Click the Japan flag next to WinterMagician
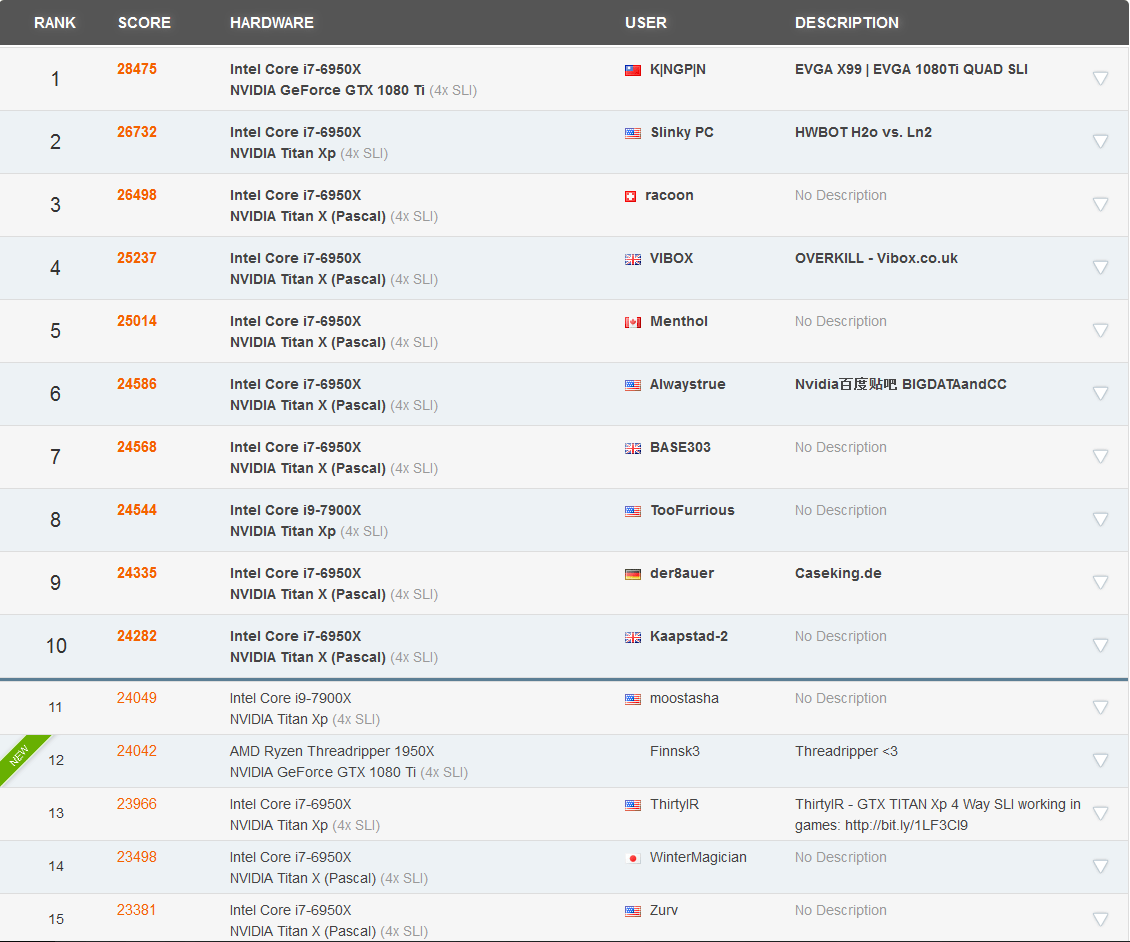1130x942 pixels. 633,858
